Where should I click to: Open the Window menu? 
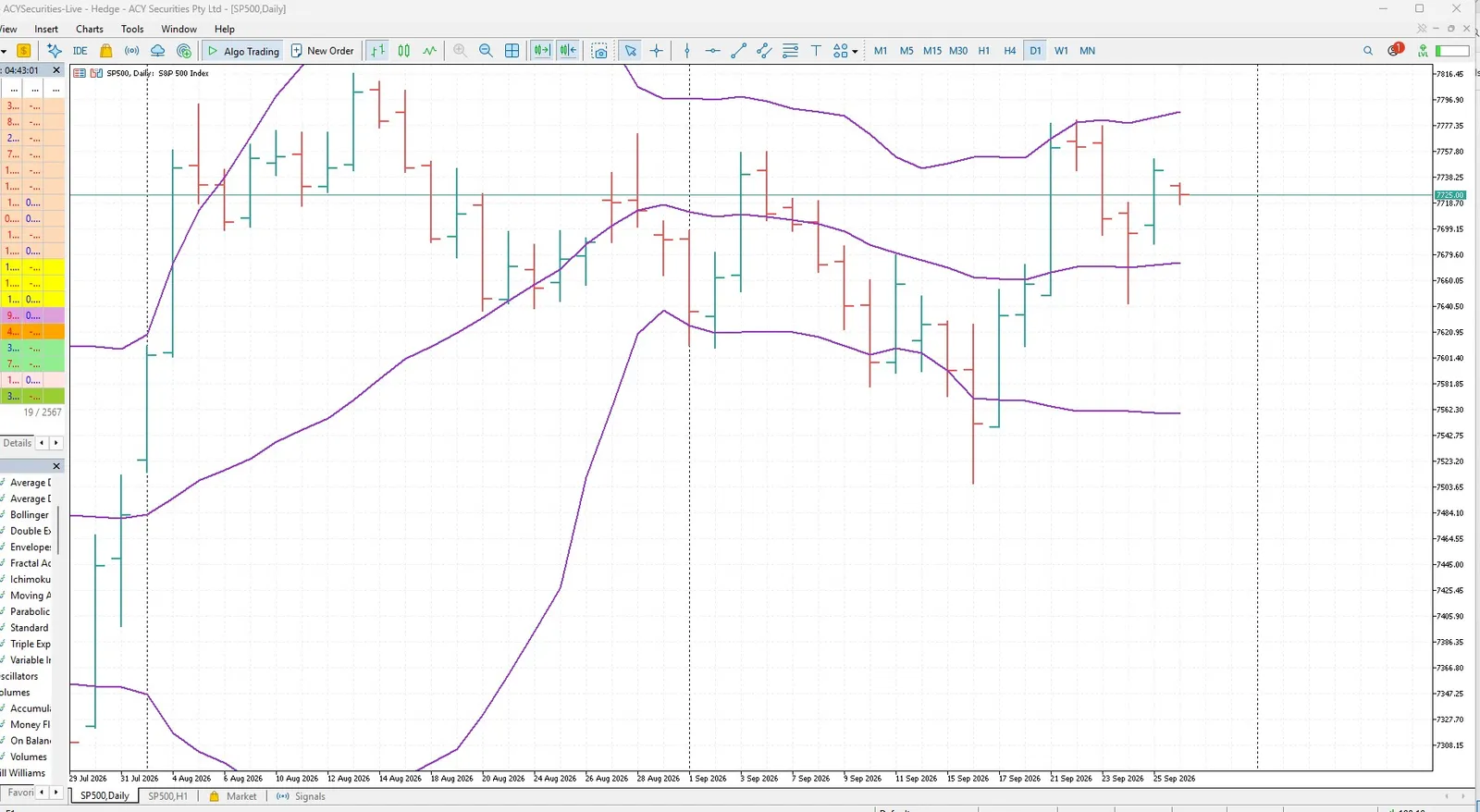coord(179,29)
